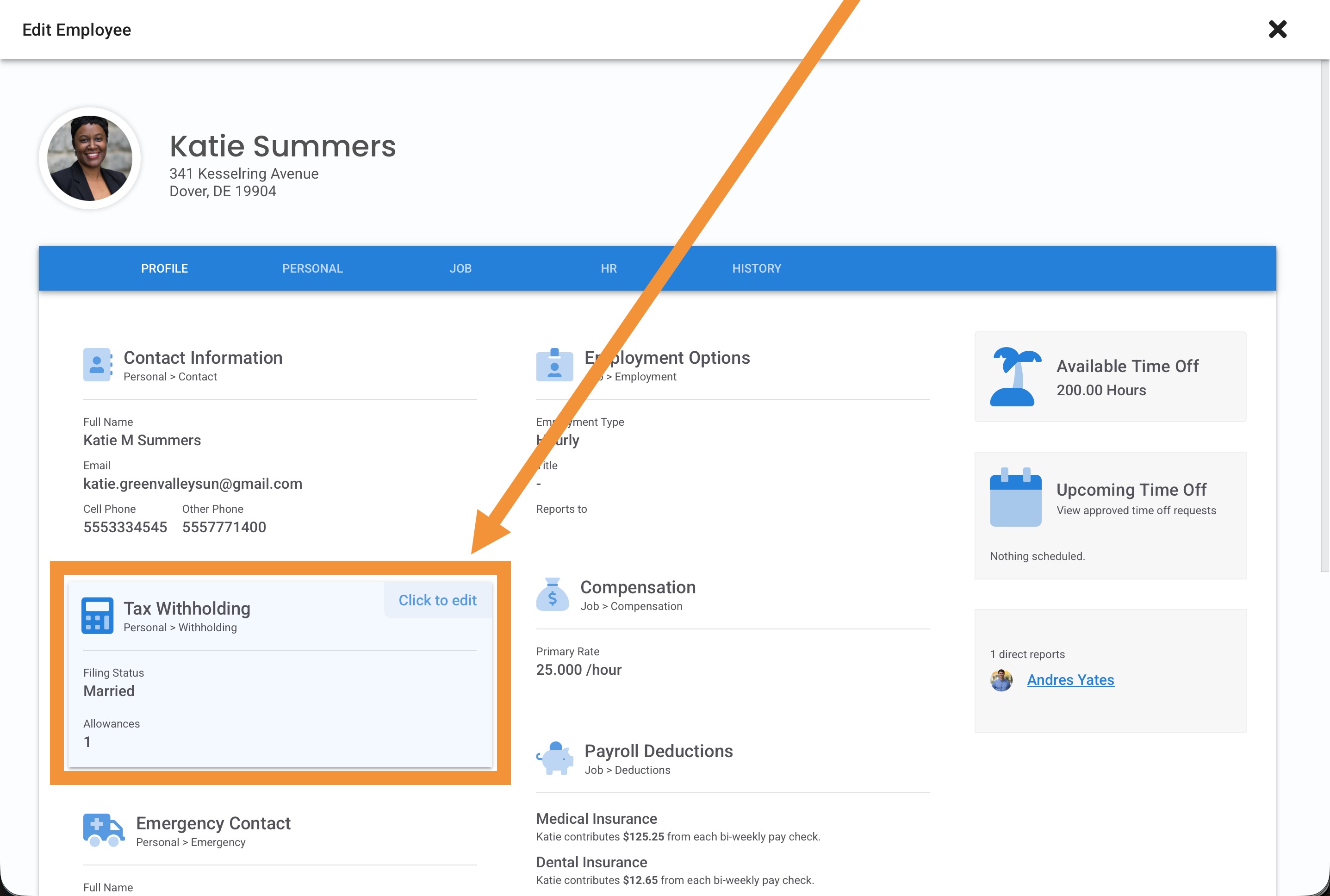Select the Profile tab

coord(165,268)
